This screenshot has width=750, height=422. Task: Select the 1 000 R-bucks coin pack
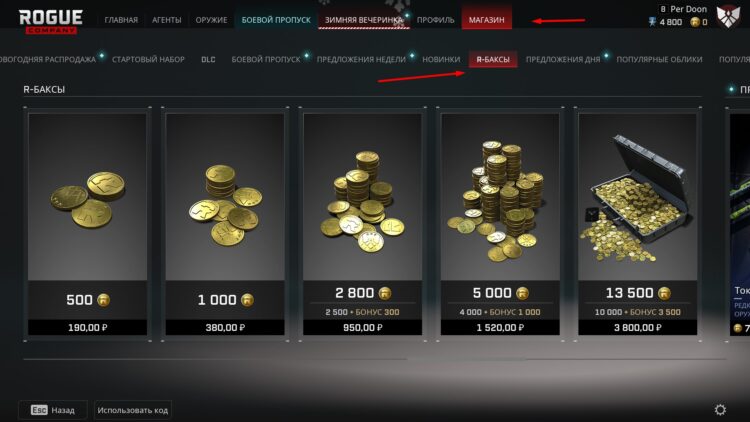tap(225, 224)
